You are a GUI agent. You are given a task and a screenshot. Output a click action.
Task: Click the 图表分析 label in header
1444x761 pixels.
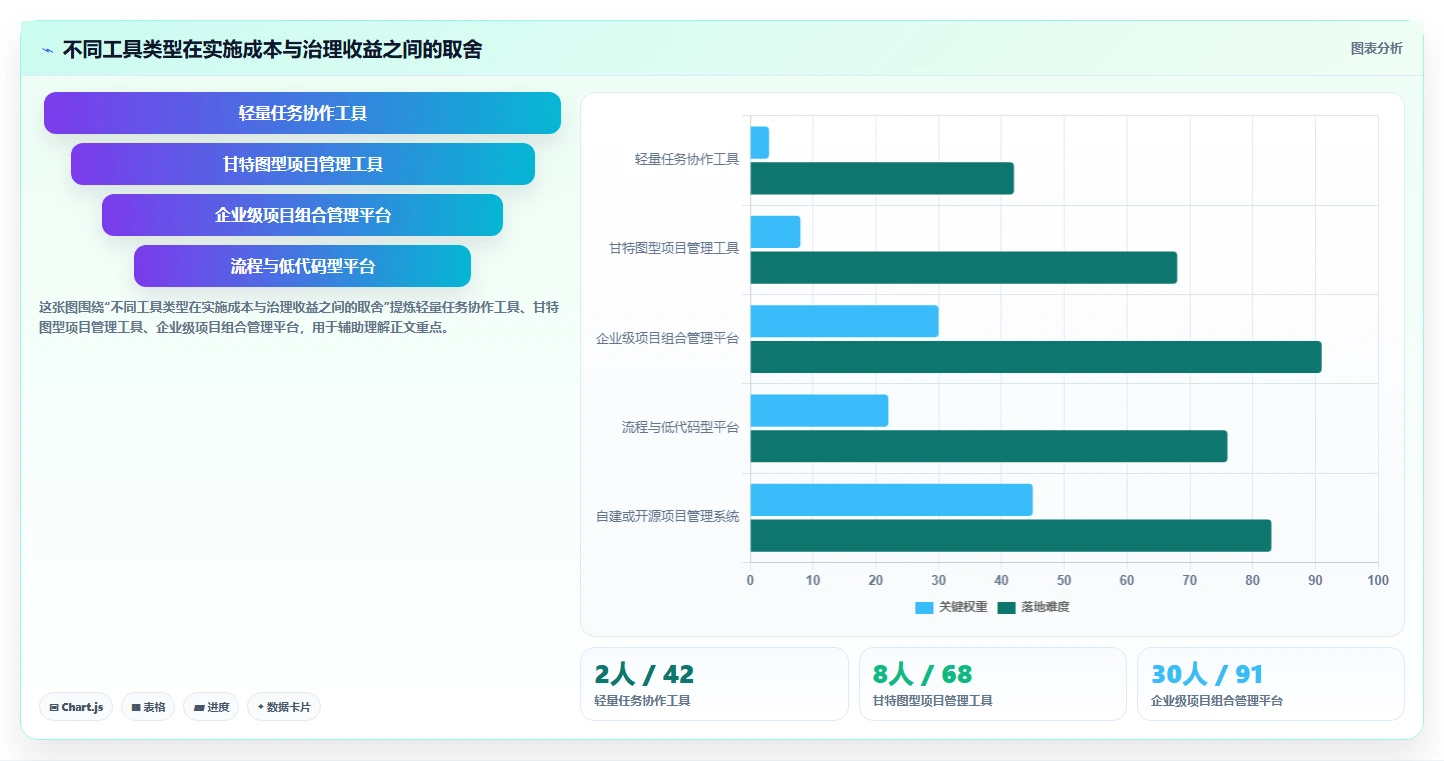pyautogui.click(x=1376, y=48)
